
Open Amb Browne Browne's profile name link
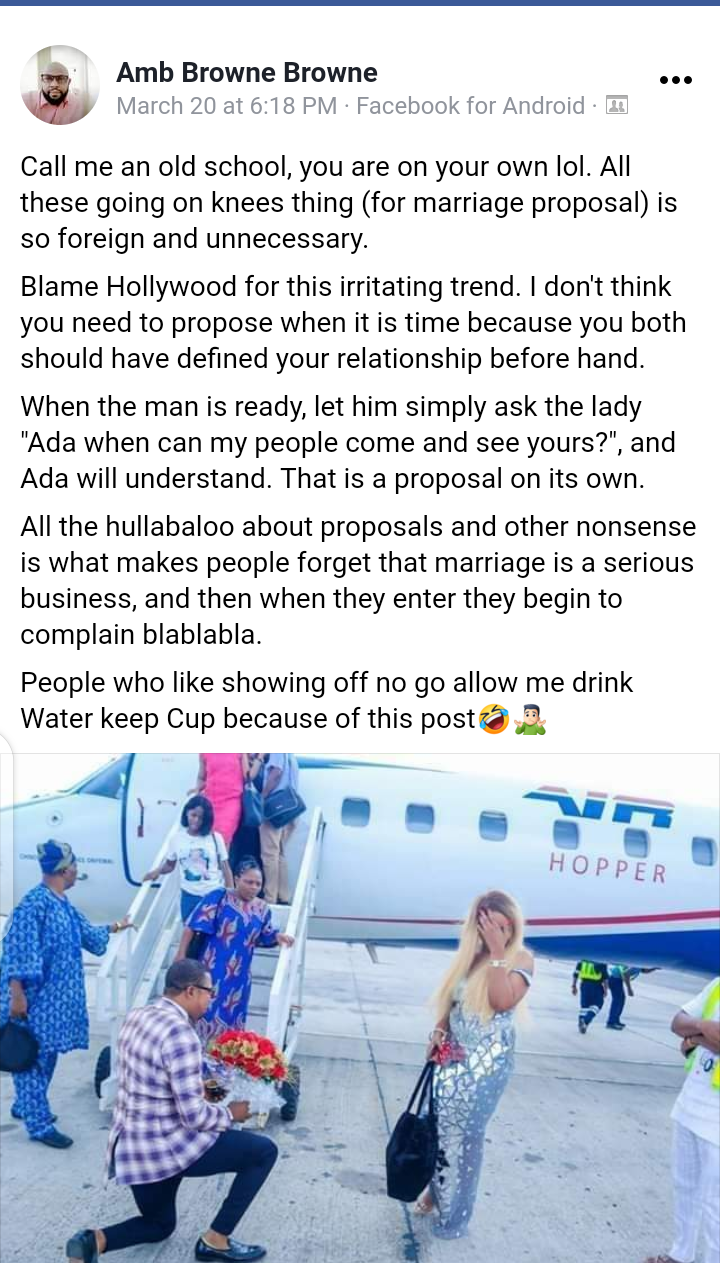(247, 72)
